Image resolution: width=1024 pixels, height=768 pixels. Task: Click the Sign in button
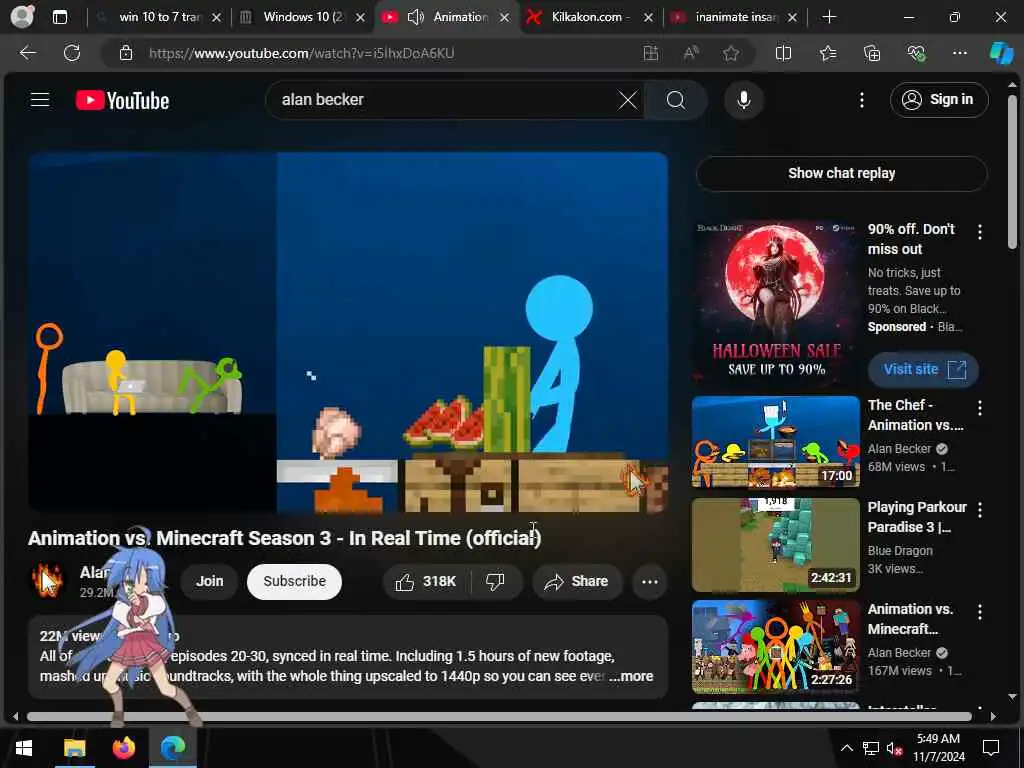pos(938,100)
